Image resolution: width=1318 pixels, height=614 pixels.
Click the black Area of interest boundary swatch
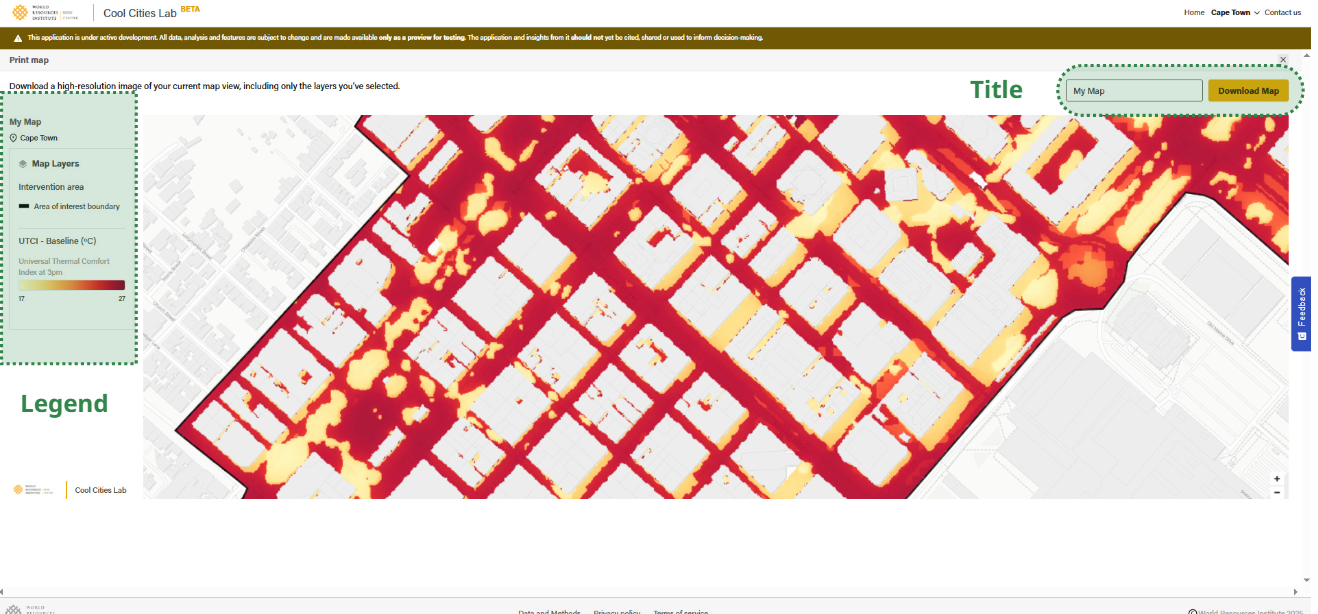[x=24, y=207]
